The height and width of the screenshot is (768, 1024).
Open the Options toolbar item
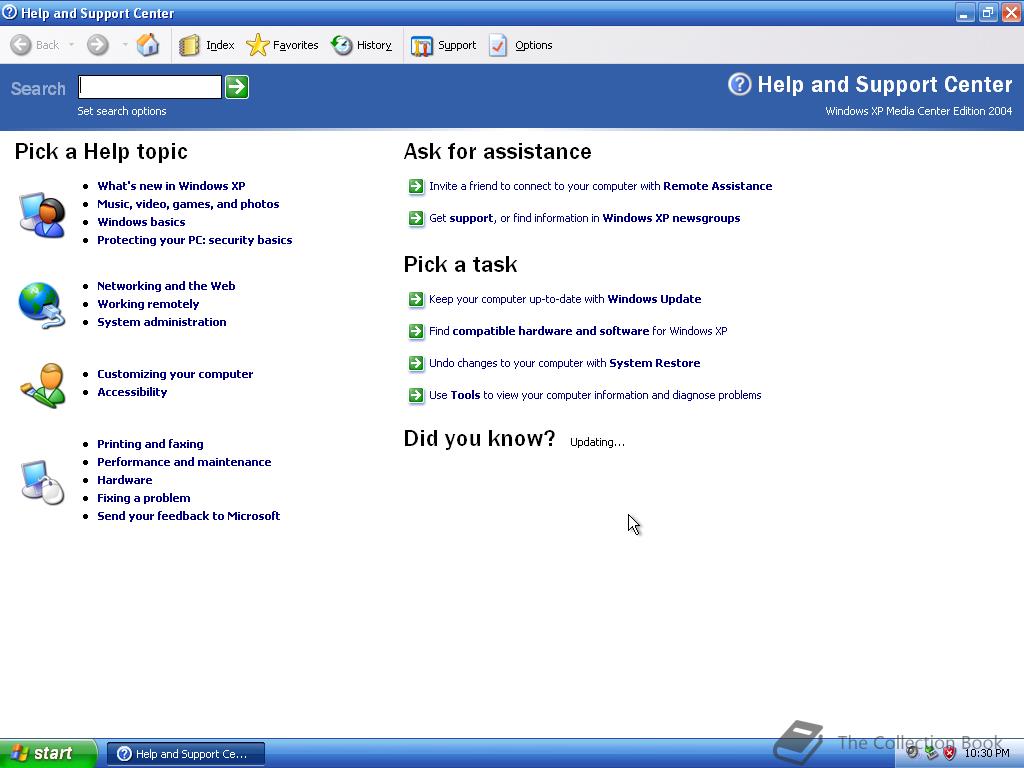pos(521,45)
